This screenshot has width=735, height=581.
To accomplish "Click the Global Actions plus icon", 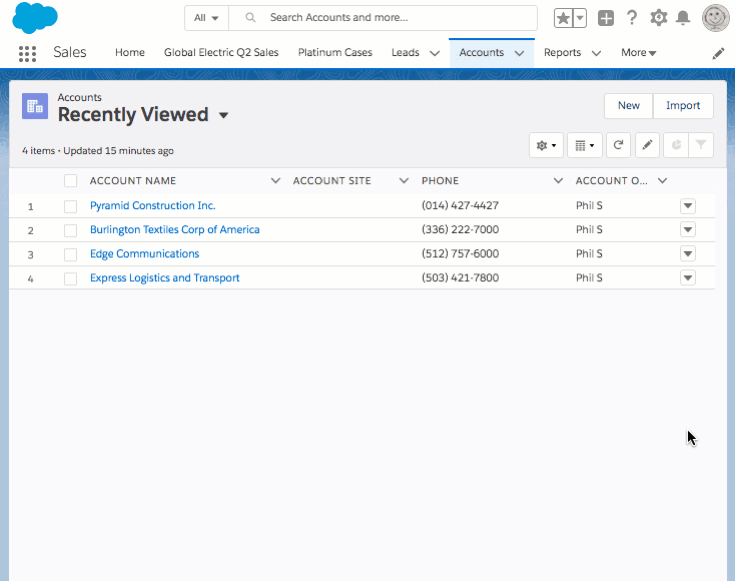I will 606,18.
